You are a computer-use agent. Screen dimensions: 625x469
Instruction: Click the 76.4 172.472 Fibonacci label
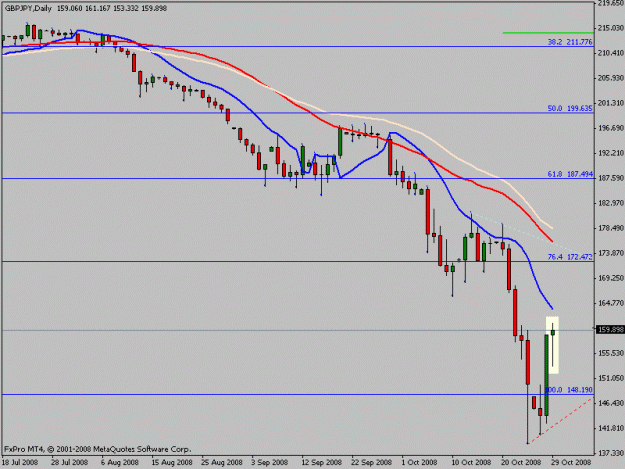tap(570, 257)
